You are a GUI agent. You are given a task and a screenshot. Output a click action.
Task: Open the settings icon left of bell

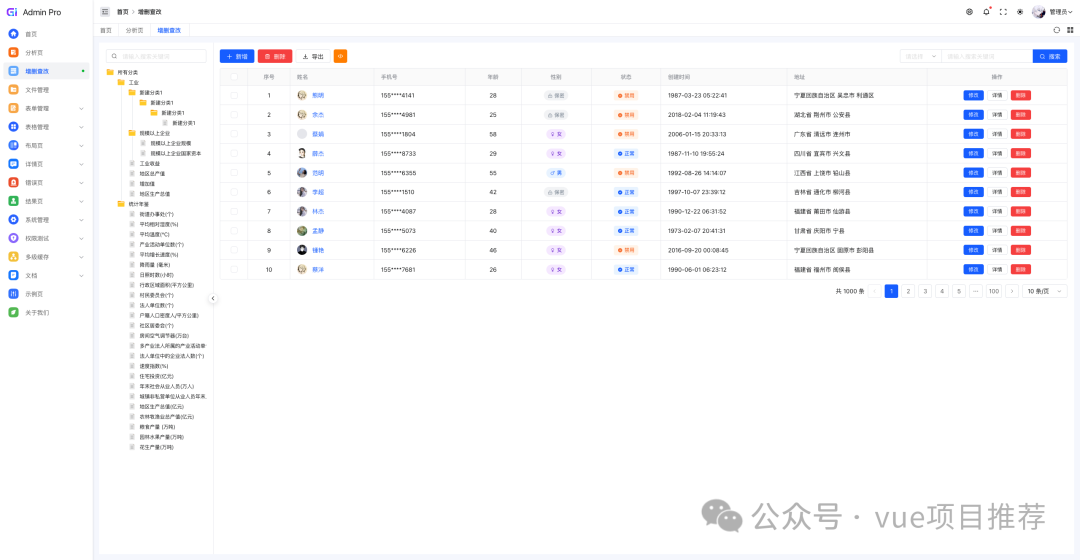pyautogui.click(x=969, y=12)
